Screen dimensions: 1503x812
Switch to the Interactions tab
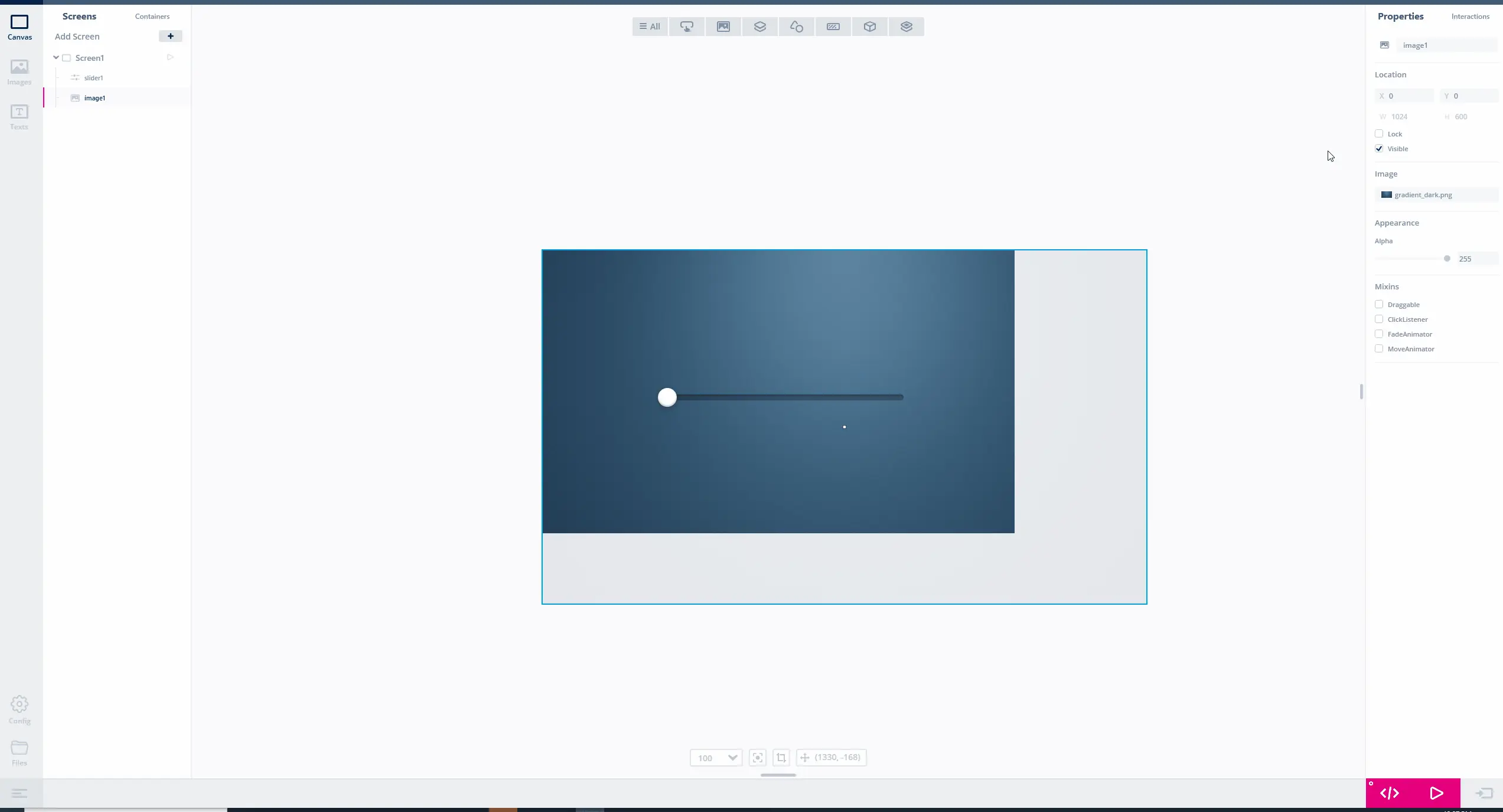pos(1470,17)
